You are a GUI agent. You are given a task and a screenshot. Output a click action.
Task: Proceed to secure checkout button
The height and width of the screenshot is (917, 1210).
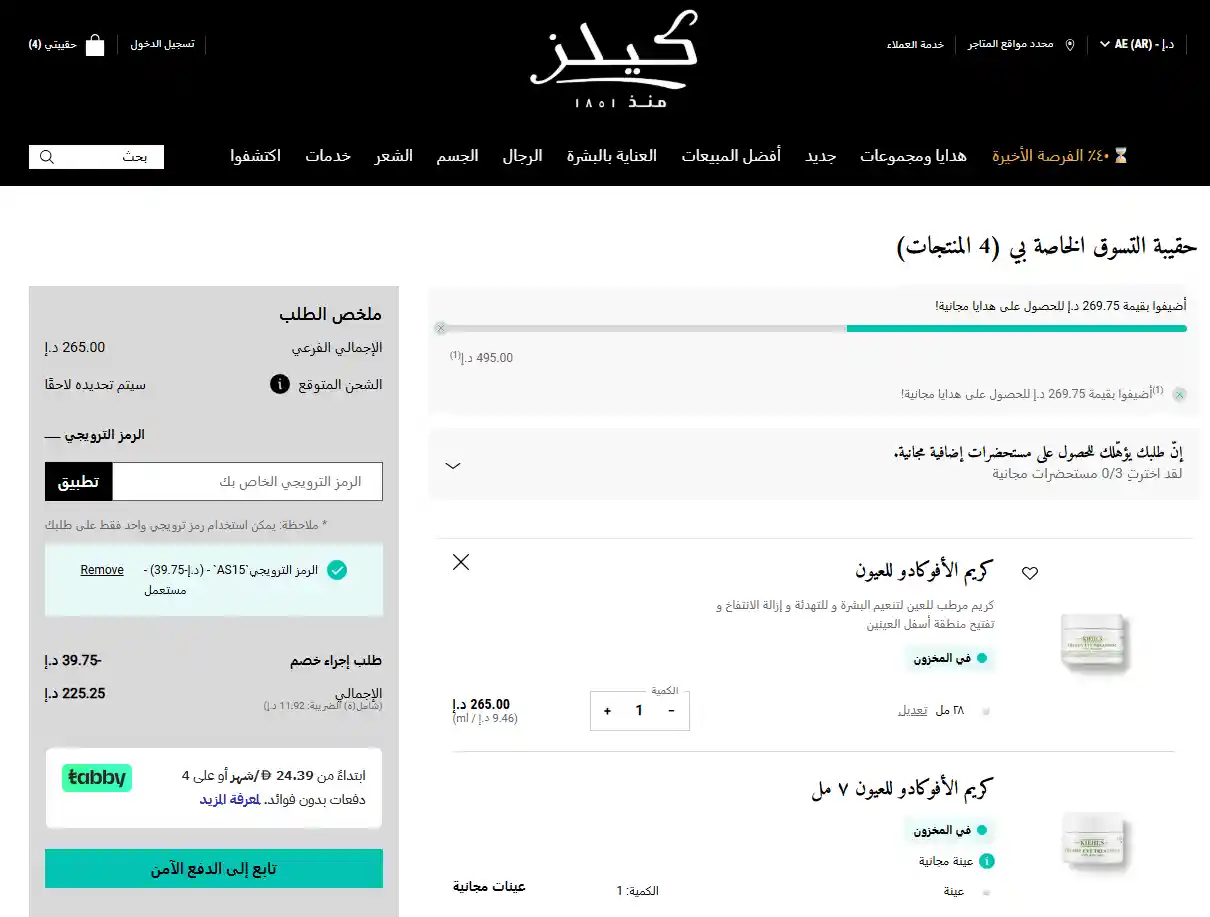click(x=214, y=869)
